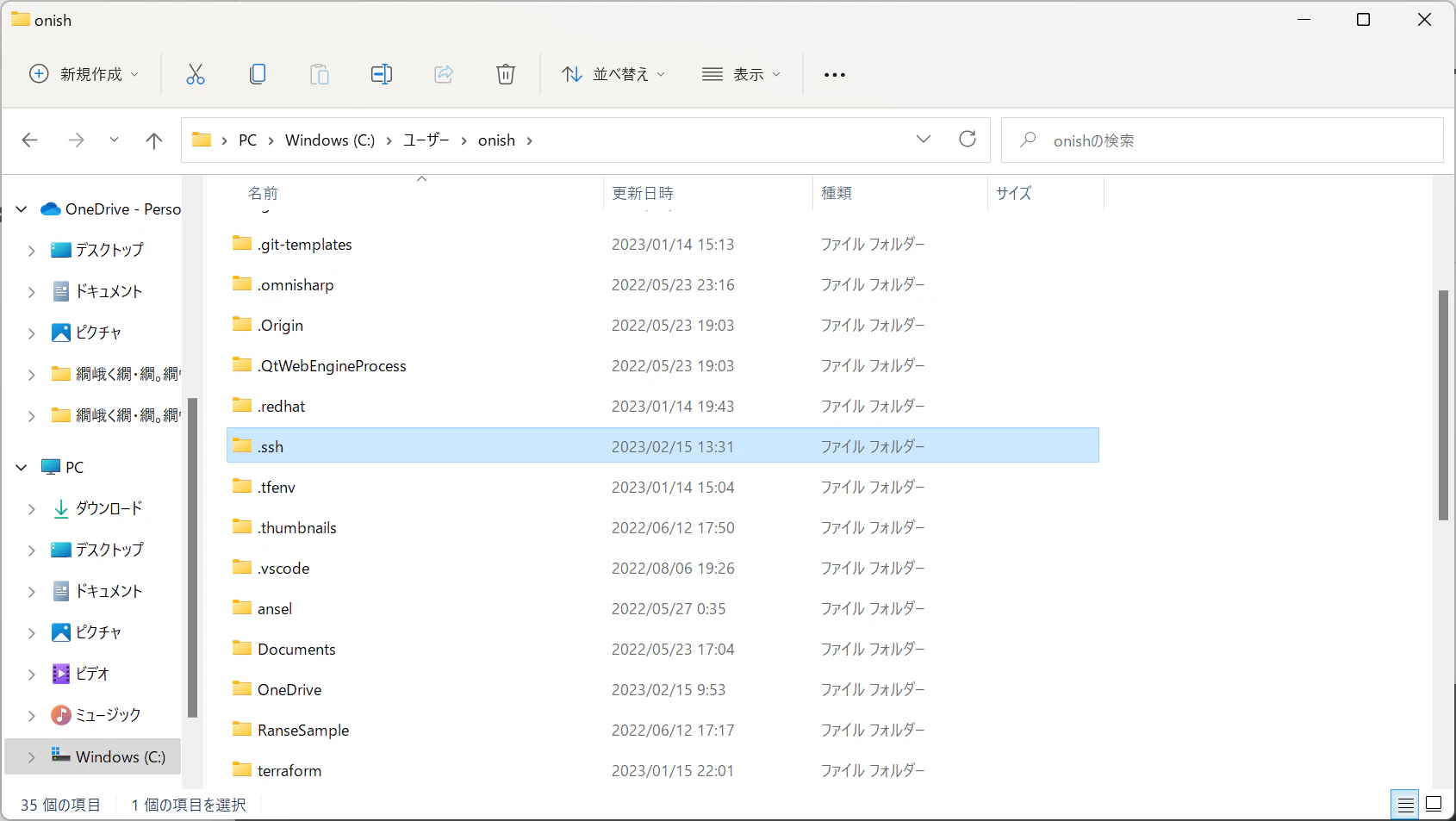
Task: Go back with the left arrow
Action: pos(30,140)
